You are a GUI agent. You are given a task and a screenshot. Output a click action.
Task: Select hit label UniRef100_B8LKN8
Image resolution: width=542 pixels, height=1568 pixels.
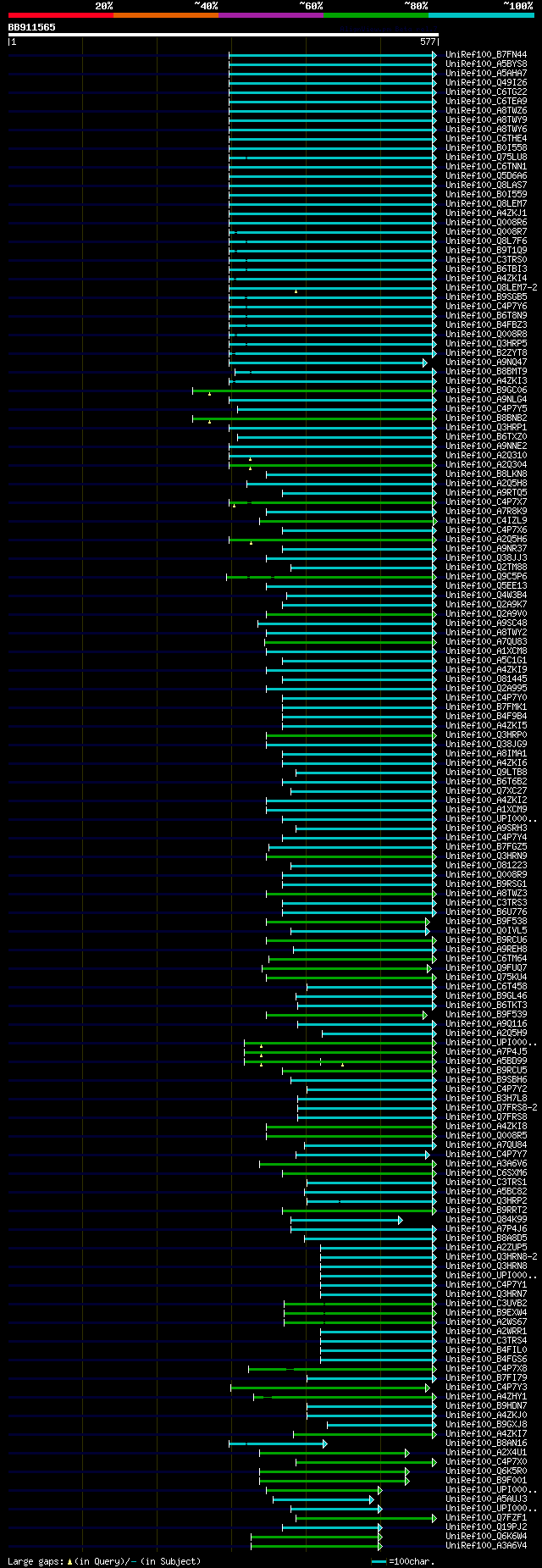486,474
